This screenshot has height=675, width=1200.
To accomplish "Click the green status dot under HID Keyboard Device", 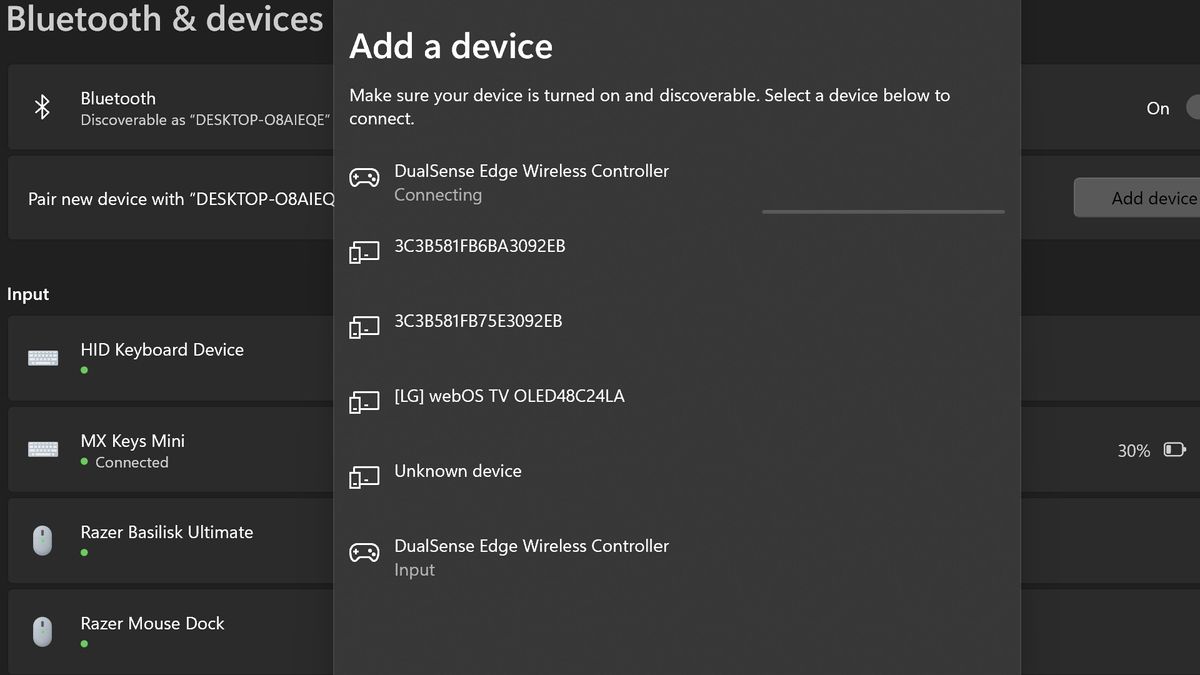I will [x=83, y=369].
